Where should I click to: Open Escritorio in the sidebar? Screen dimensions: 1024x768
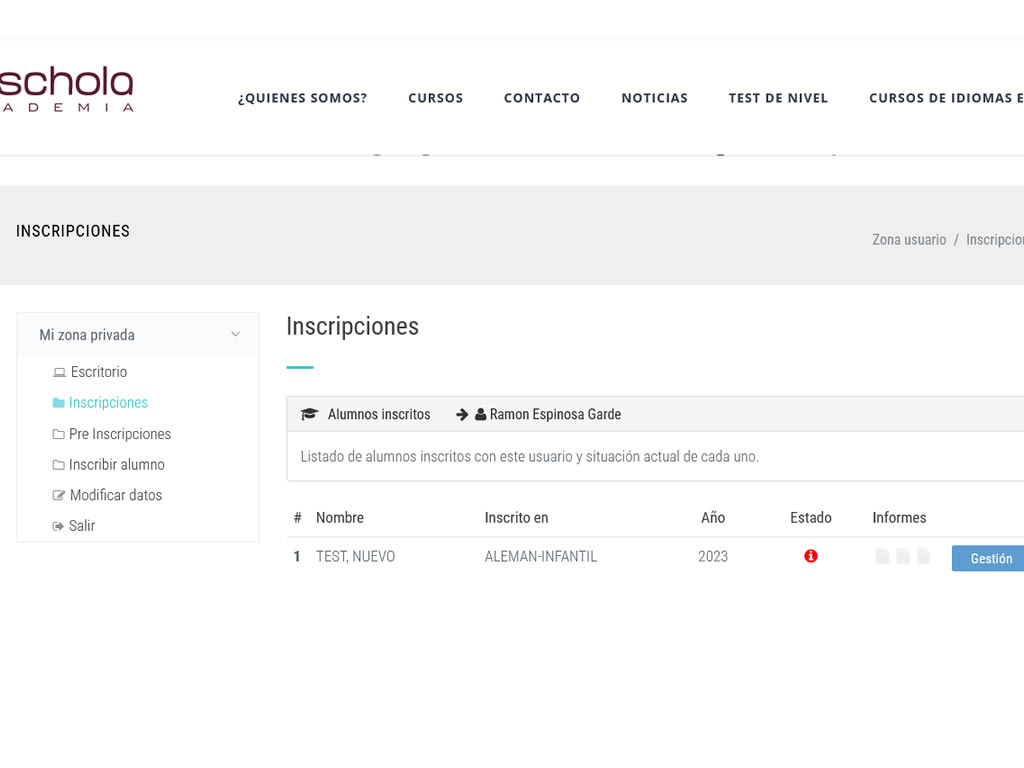point(98,372)
